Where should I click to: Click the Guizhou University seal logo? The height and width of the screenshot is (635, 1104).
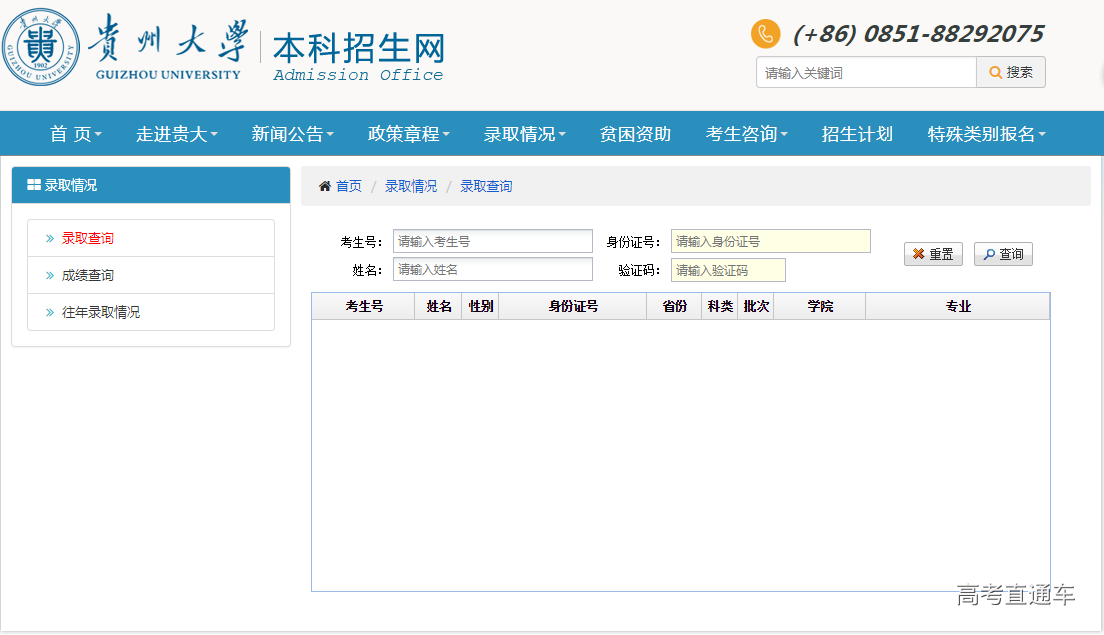pos(41,46)
